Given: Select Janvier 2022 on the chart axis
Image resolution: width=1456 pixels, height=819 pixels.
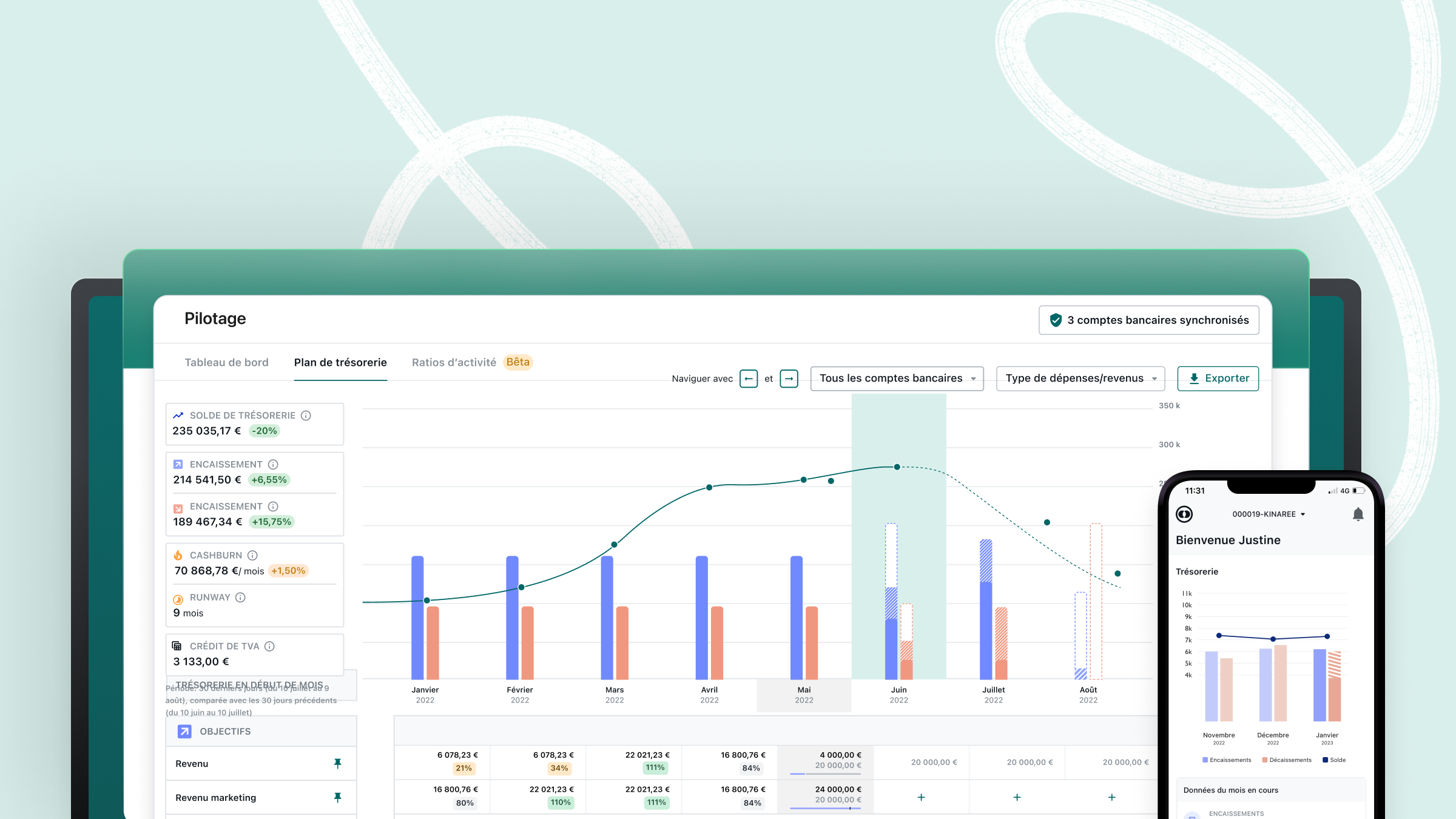Looking at the screenshot, I should [425, 695].
